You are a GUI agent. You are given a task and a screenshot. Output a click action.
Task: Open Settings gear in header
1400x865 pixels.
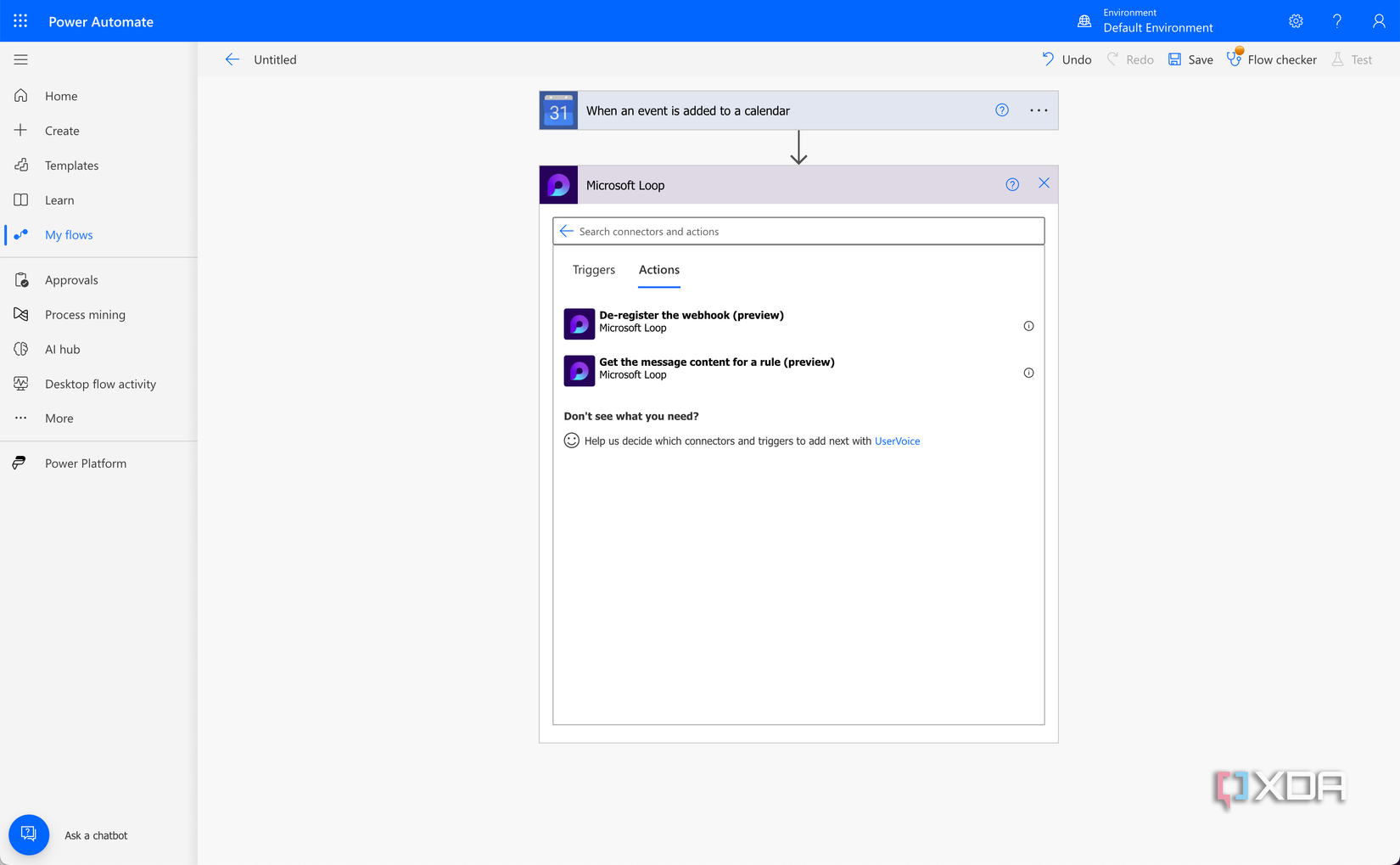coord(1296,21)
